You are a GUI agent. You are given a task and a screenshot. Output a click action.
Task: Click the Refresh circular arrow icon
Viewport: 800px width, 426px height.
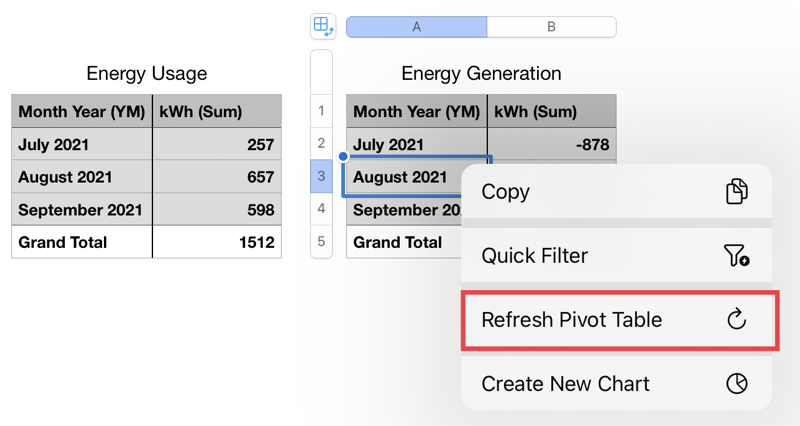736,320
